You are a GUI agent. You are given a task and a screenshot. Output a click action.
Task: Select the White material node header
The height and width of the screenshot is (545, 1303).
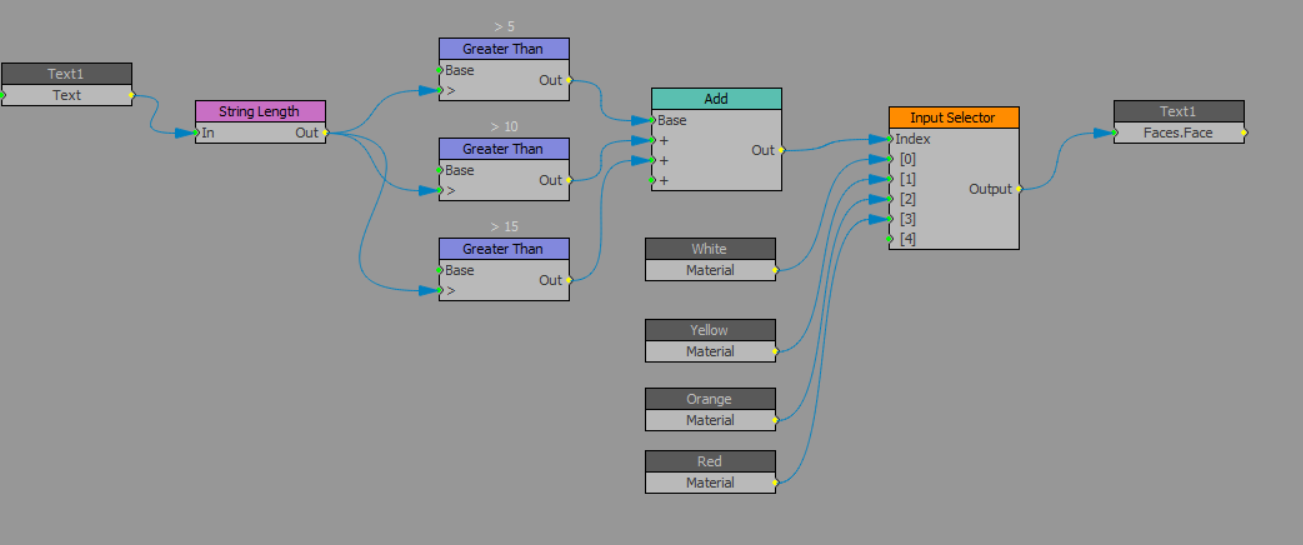tap(710, 249)
